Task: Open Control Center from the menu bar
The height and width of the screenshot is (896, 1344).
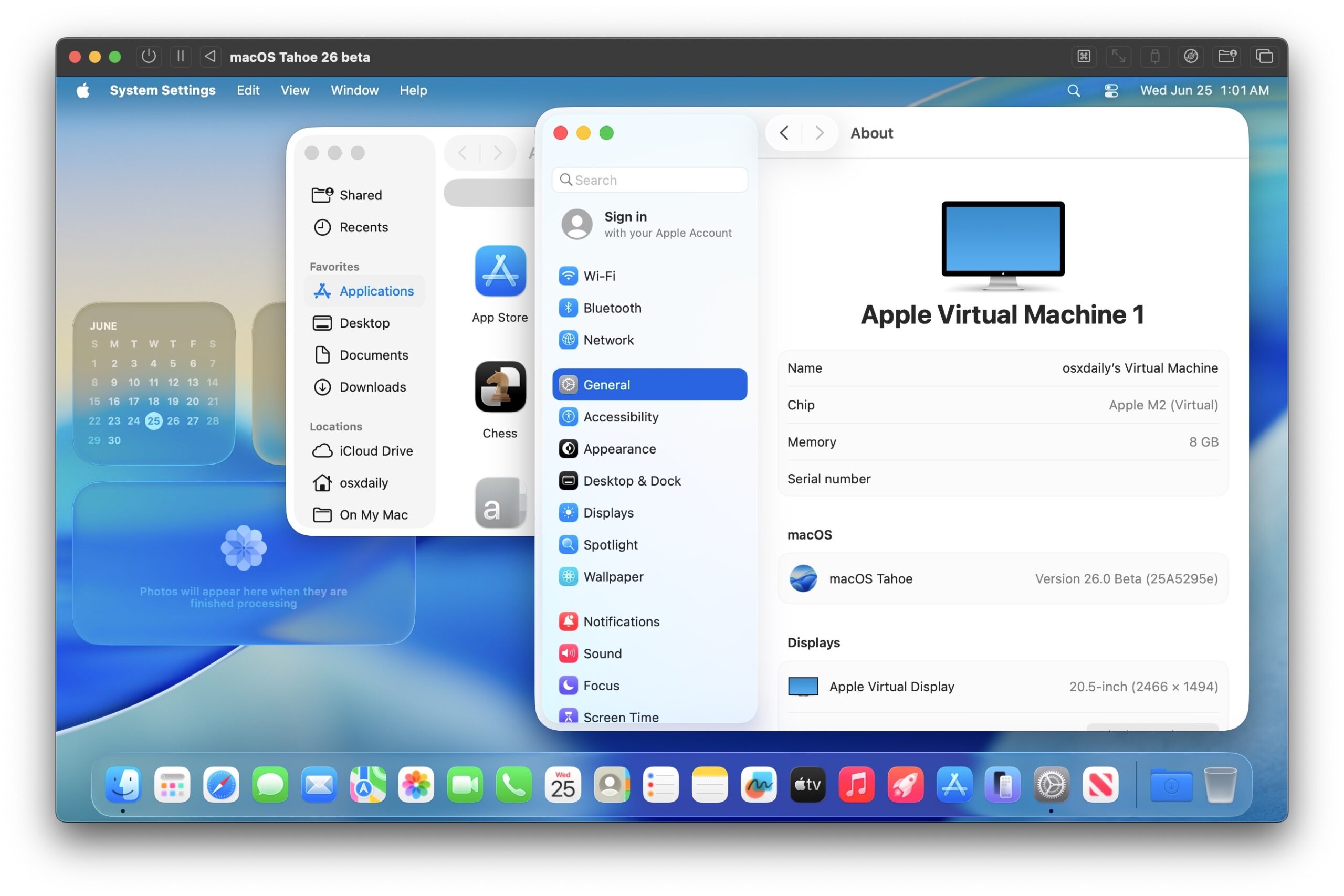Action: pos(1110,90)
